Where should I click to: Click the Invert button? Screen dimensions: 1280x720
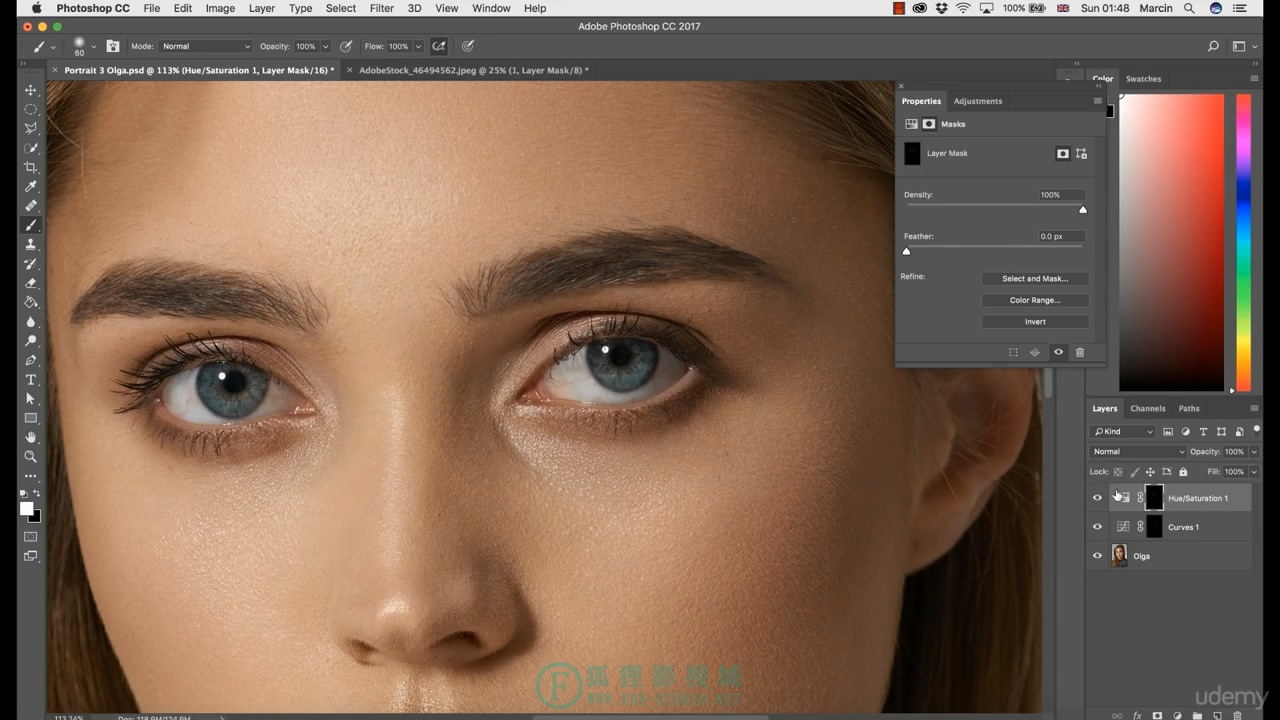point(1035,322)
